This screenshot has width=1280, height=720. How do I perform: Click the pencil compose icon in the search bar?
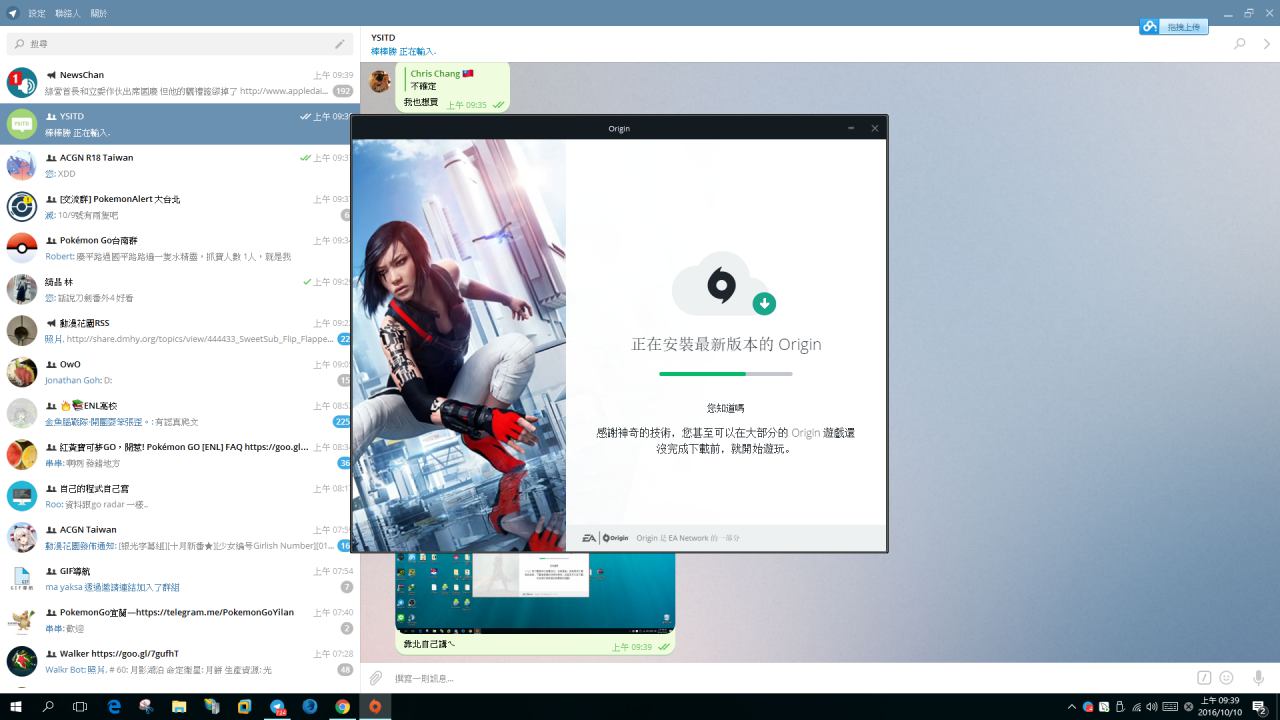point(340,44)
